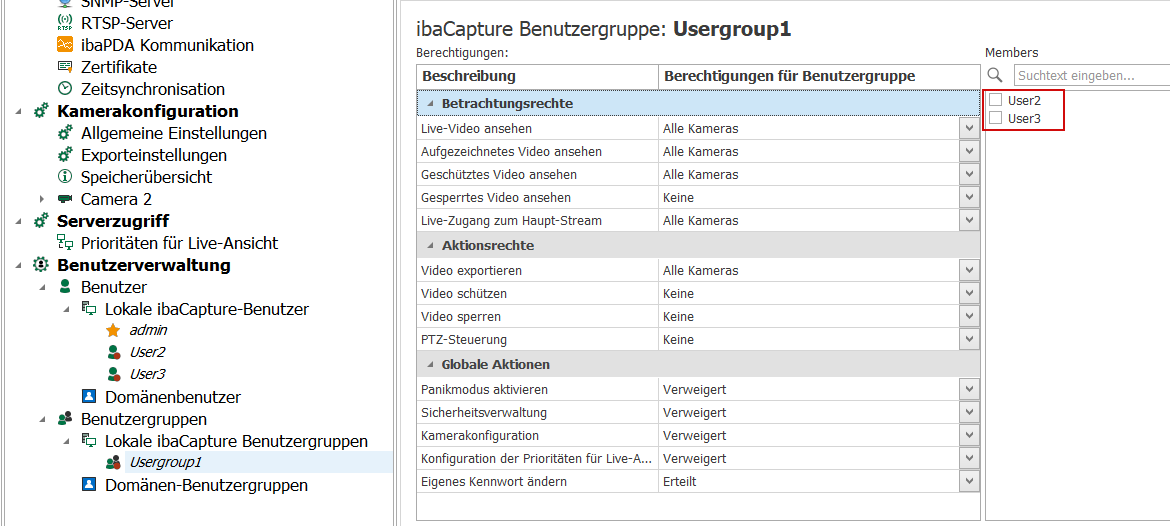Check the User3 member checkbox
The height and width of the screenshot is (526, 1170).
pyautogui.click(x=995, y=118)
